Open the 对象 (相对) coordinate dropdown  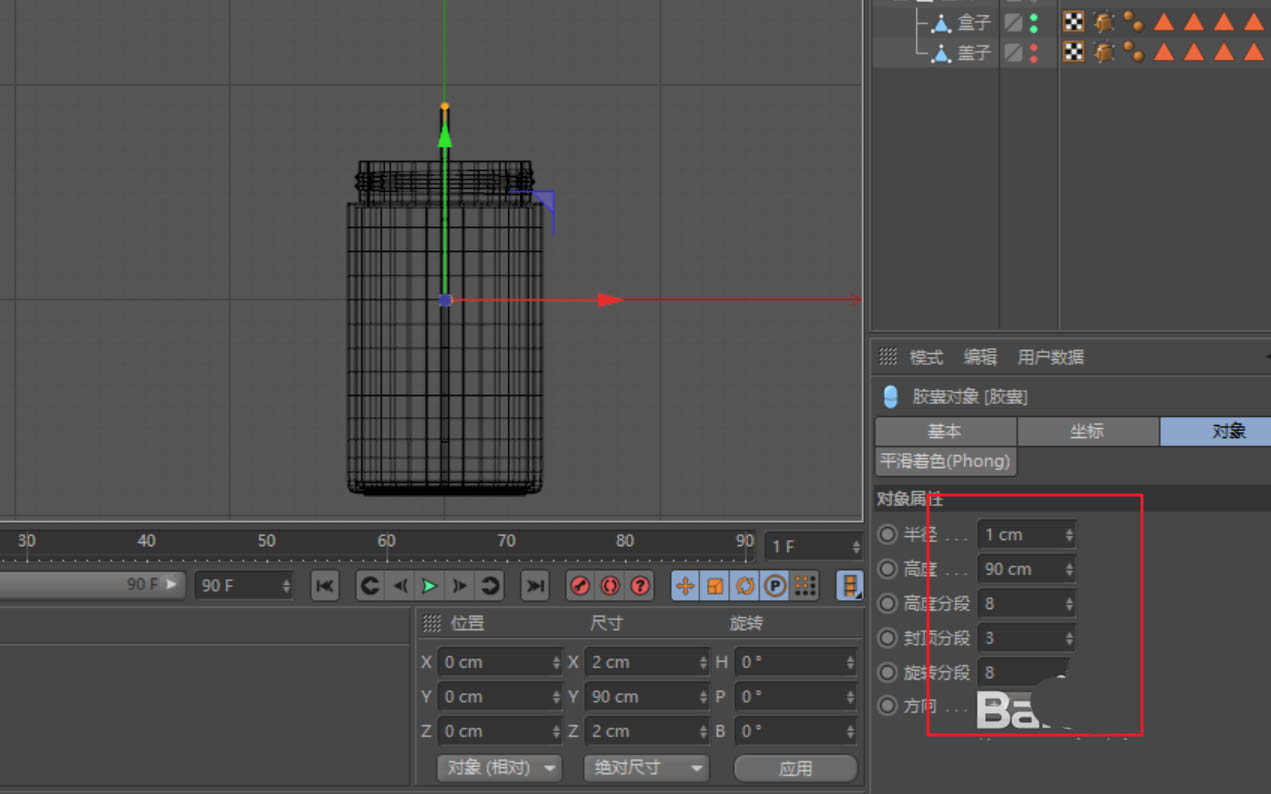point(499,768)
